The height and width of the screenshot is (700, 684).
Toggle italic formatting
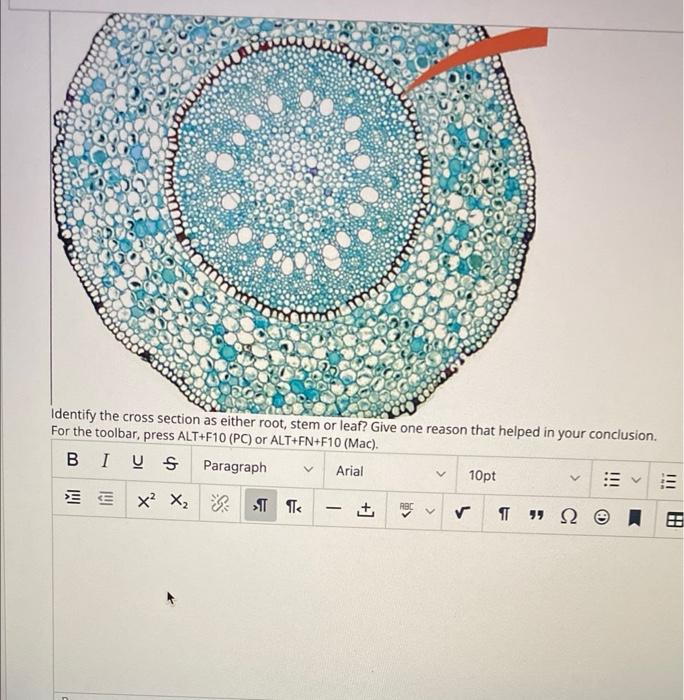click(105, 461)
